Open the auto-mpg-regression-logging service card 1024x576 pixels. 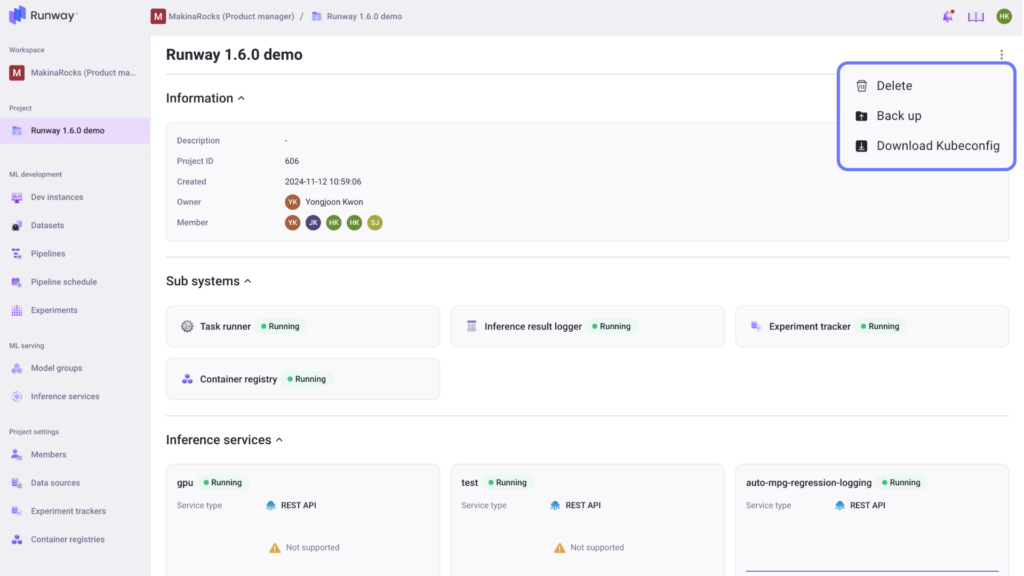coord(808,482)
